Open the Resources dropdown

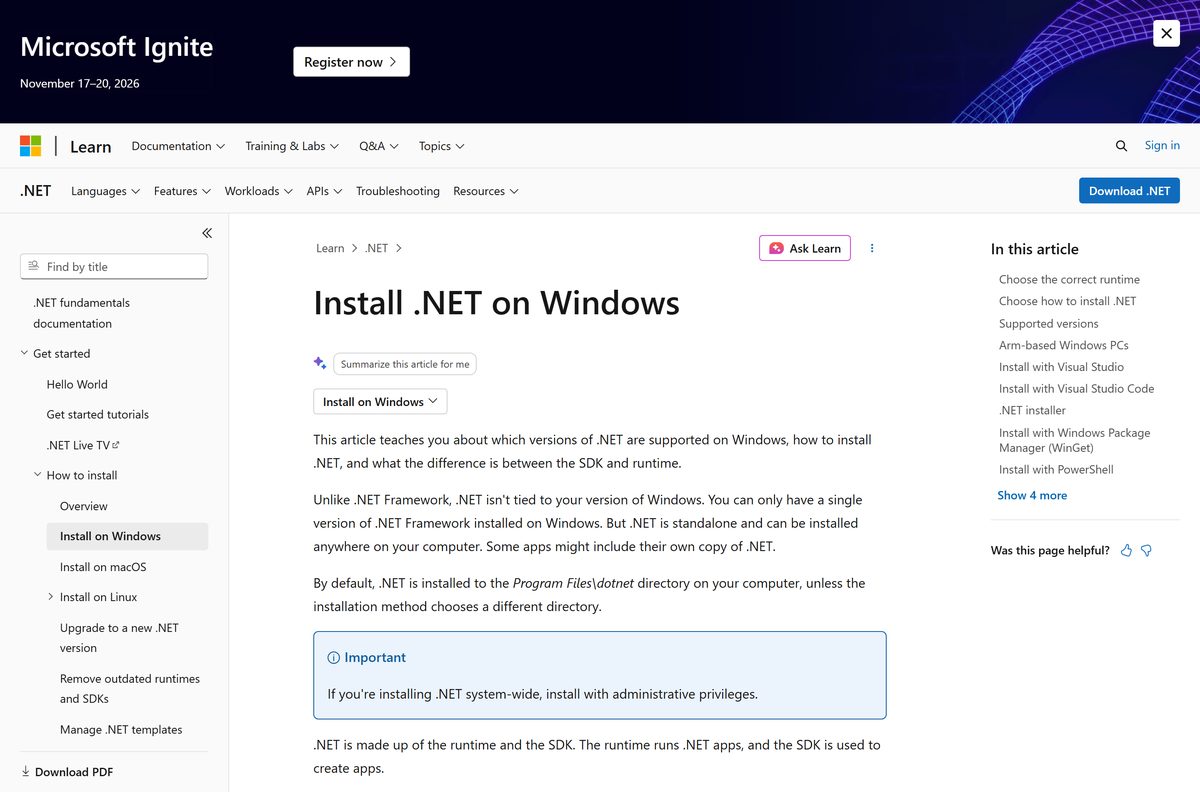click(485, 191)
